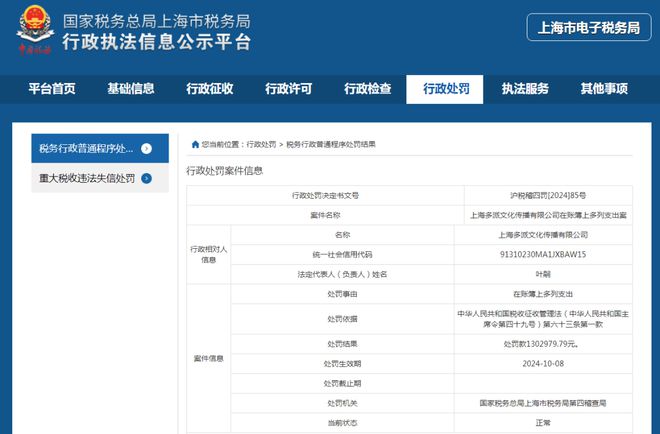This screenshot has width=660, height=434.
Task: Click effective date 2024-10-08
Action: tap(543, 364)
